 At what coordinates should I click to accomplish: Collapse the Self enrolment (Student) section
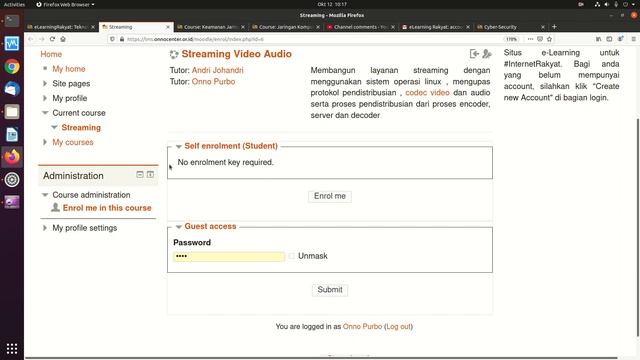(178, 146)
